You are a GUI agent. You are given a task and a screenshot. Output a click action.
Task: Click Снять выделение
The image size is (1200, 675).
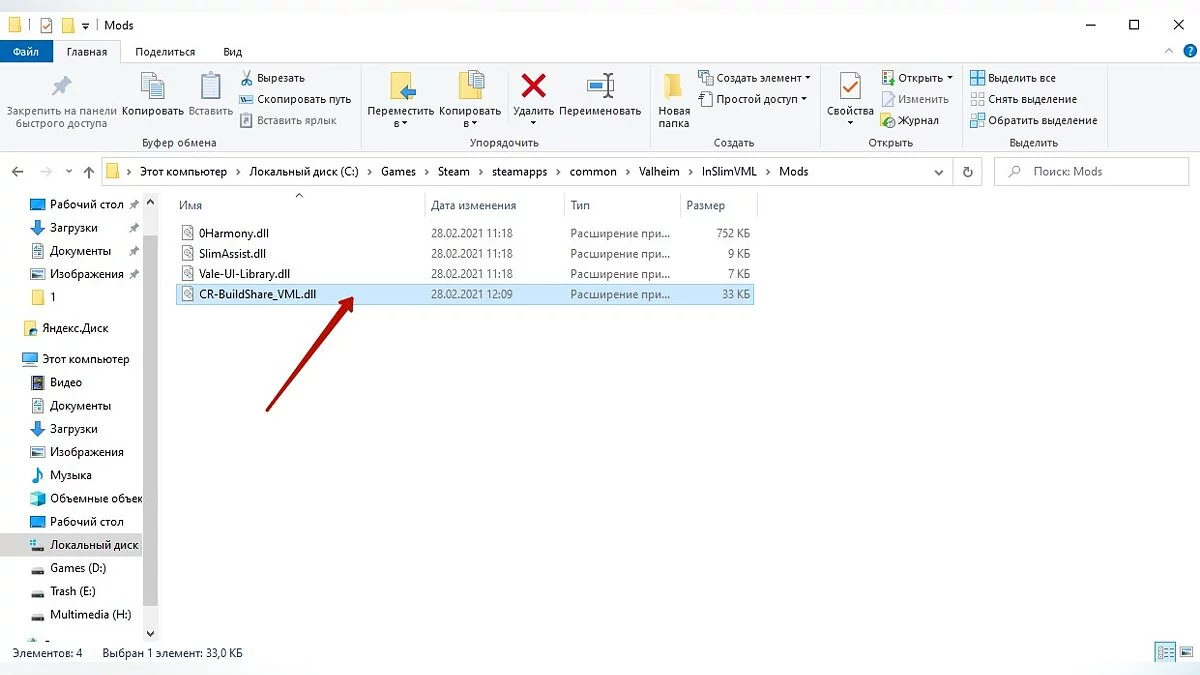point(1023,99)
